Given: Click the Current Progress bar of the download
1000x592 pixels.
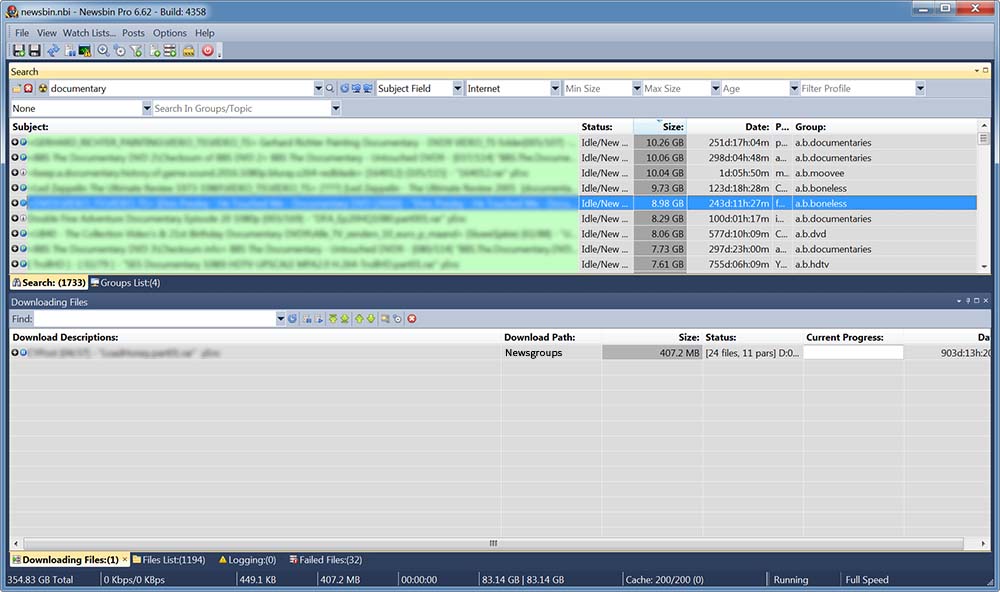Looking at the screenshot, I should (x=853, y=352).
